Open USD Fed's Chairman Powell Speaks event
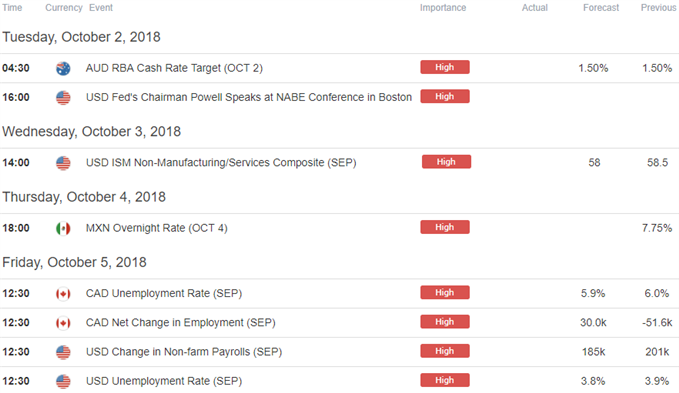 (249, 97)
